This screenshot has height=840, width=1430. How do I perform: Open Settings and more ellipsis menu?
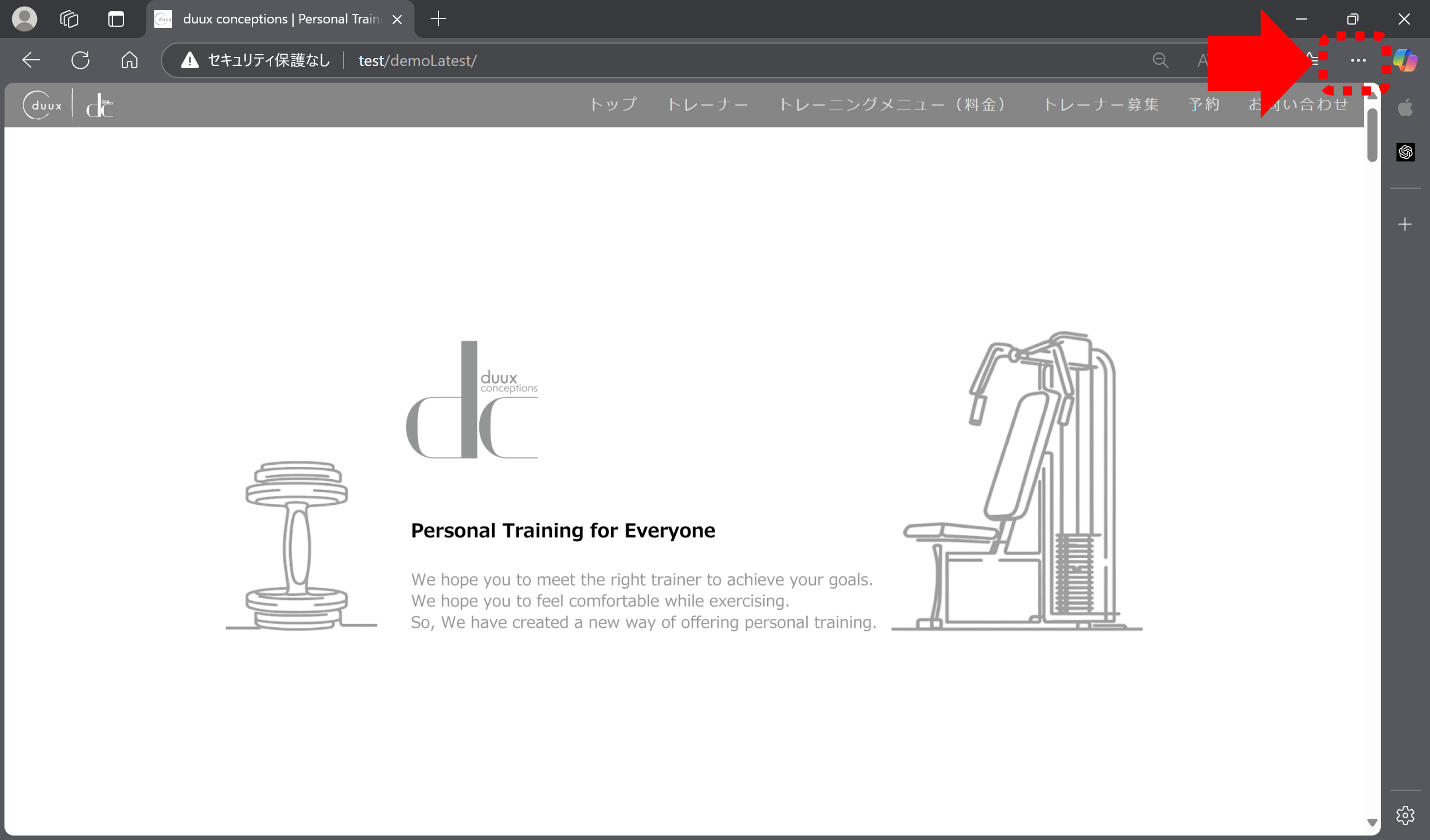(x=1358, y=60)
